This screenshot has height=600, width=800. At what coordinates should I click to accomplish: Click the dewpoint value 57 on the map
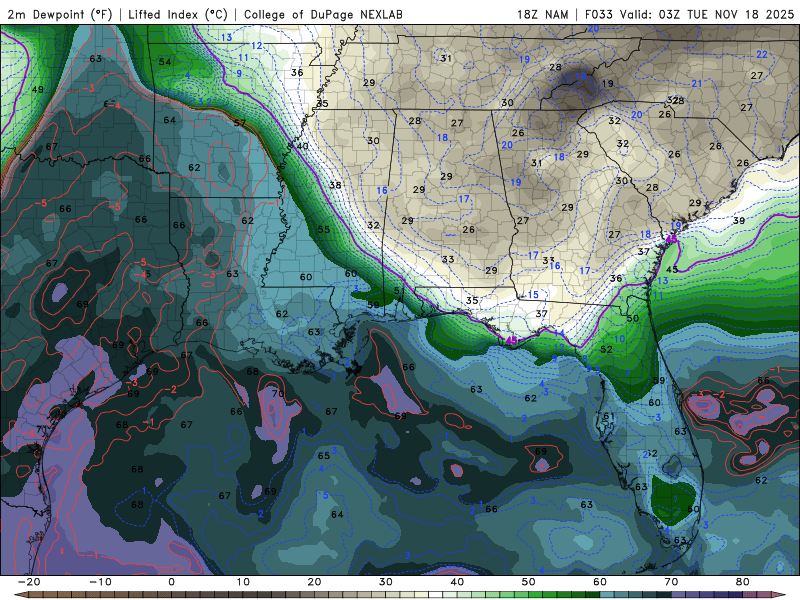pyautogui.click(x=240, y=123)
